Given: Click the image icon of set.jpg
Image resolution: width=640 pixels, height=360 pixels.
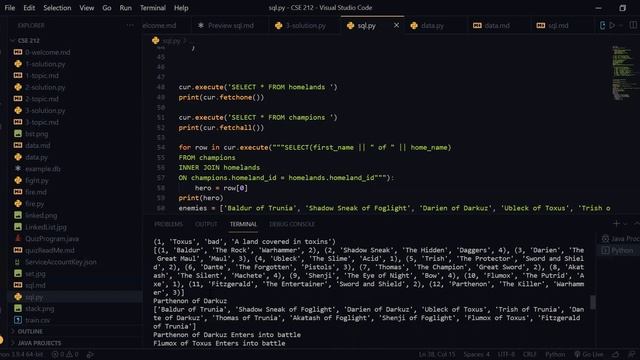Looking at the screenshot, I should (x=18, y=273).
